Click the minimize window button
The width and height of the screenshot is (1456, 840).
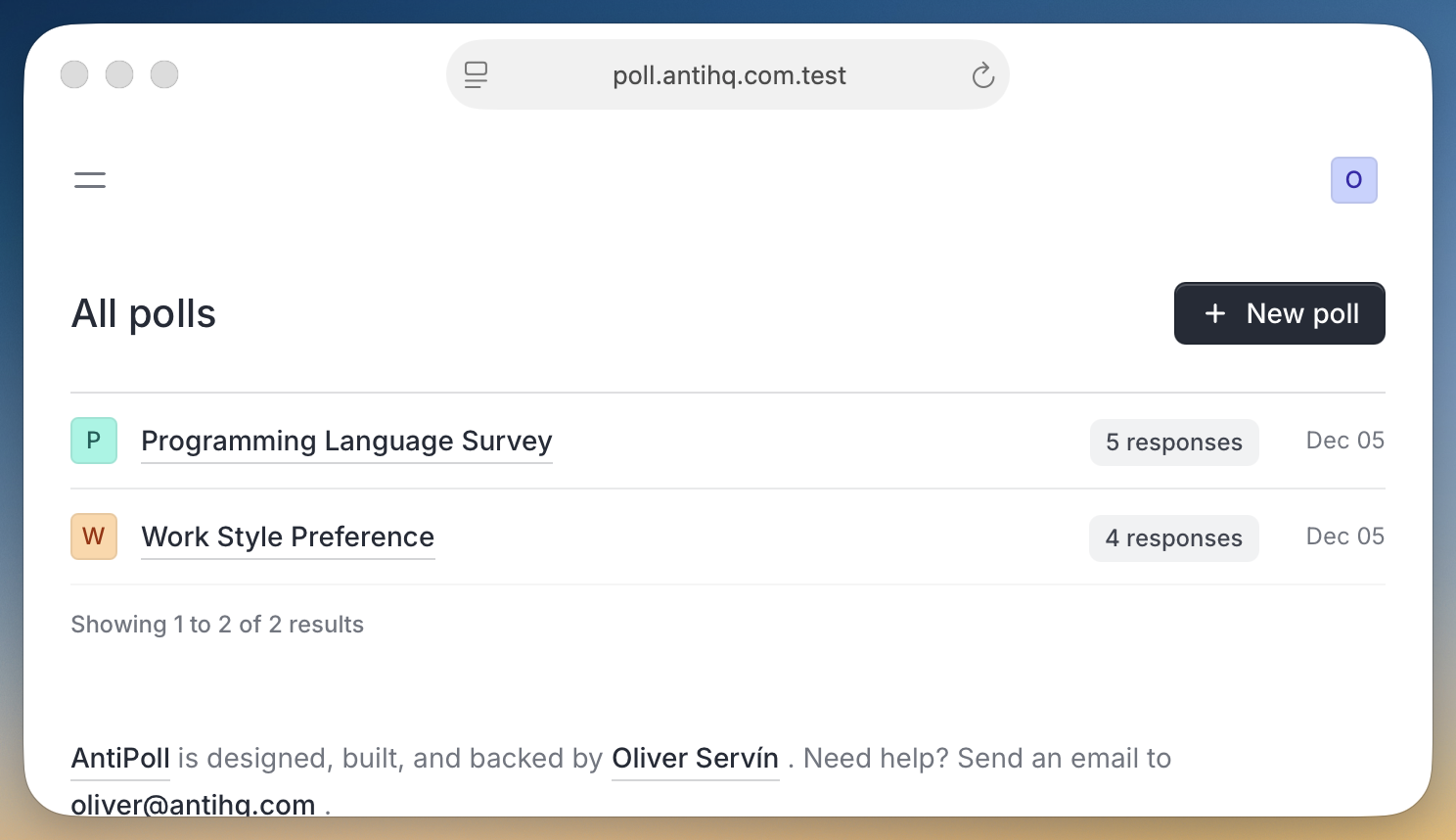point(119,74)
